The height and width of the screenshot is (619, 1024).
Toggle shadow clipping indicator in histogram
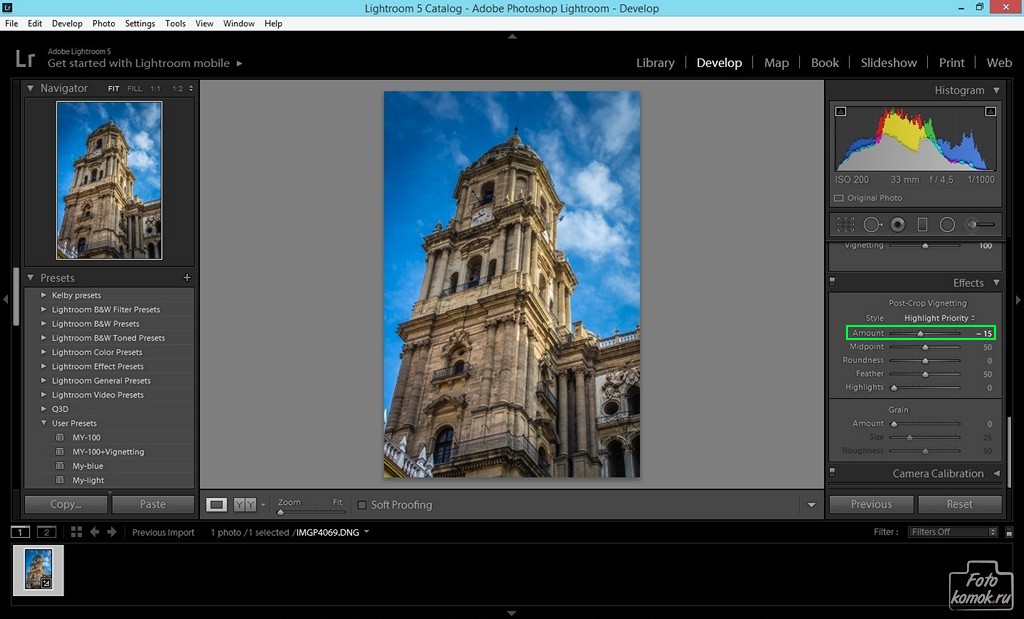pyautogui.click(x=840, y=111)
